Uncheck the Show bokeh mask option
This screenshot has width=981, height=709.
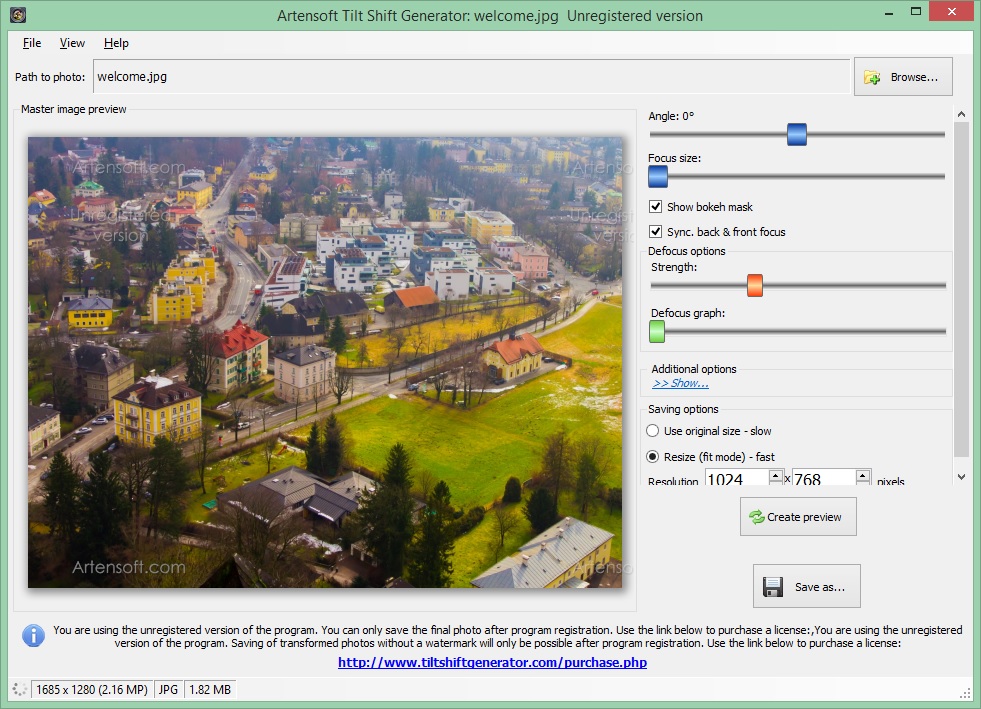(656, 206)
